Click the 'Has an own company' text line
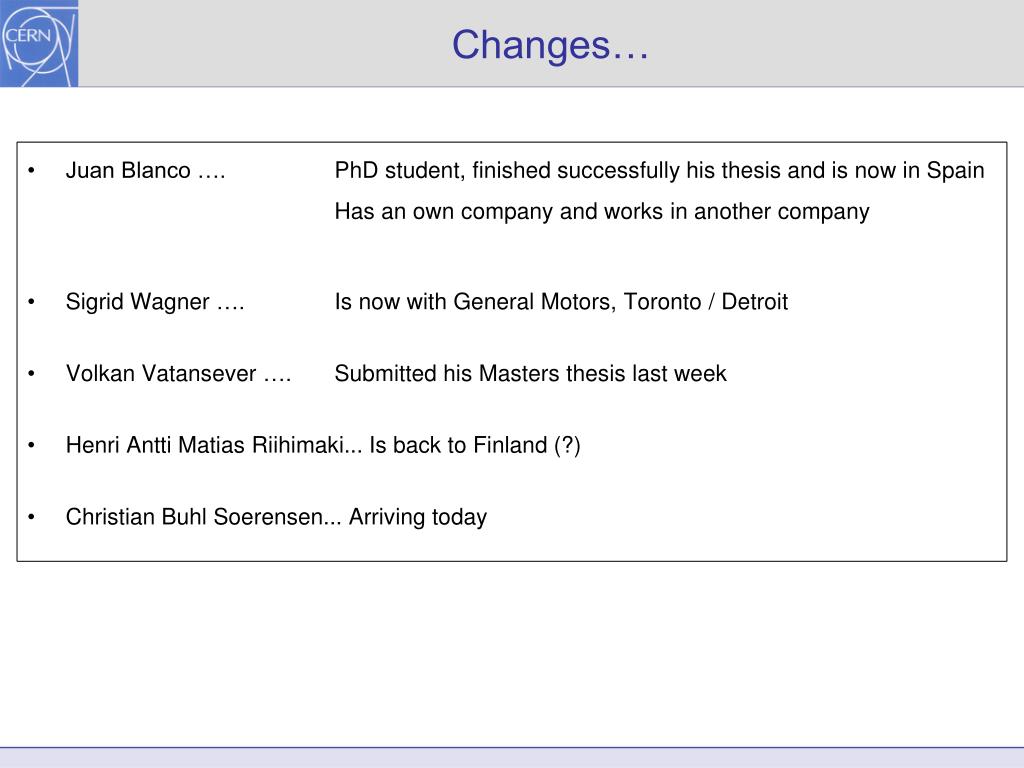1024x768 pixels. pyautogui.click(x=601, y=212)
